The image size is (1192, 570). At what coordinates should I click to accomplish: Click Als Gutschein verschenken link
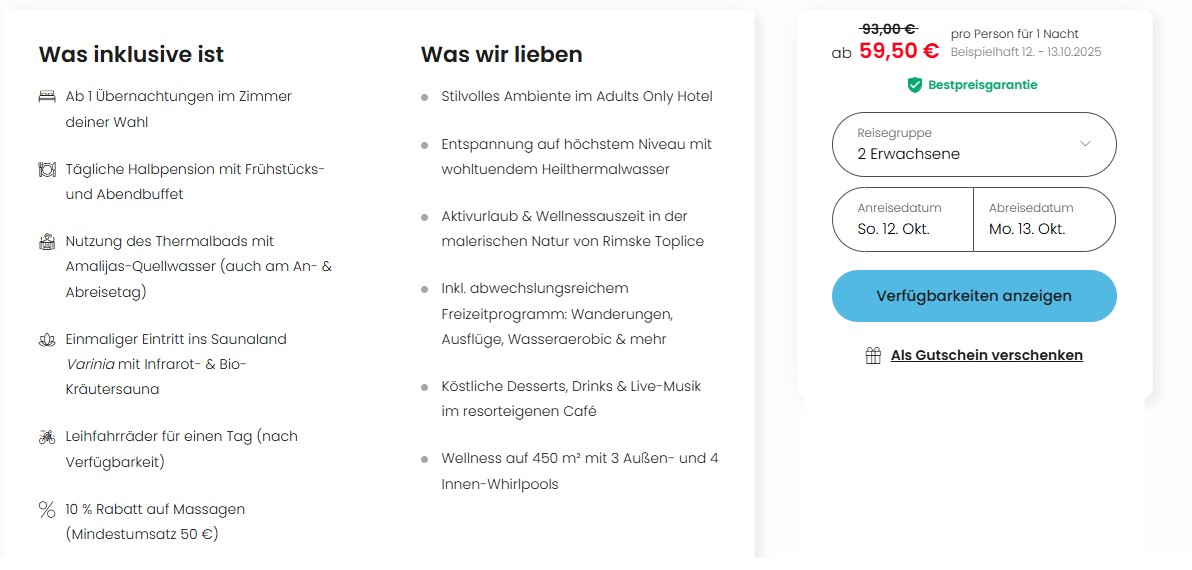pyautogui.click(x=986, y=356)
